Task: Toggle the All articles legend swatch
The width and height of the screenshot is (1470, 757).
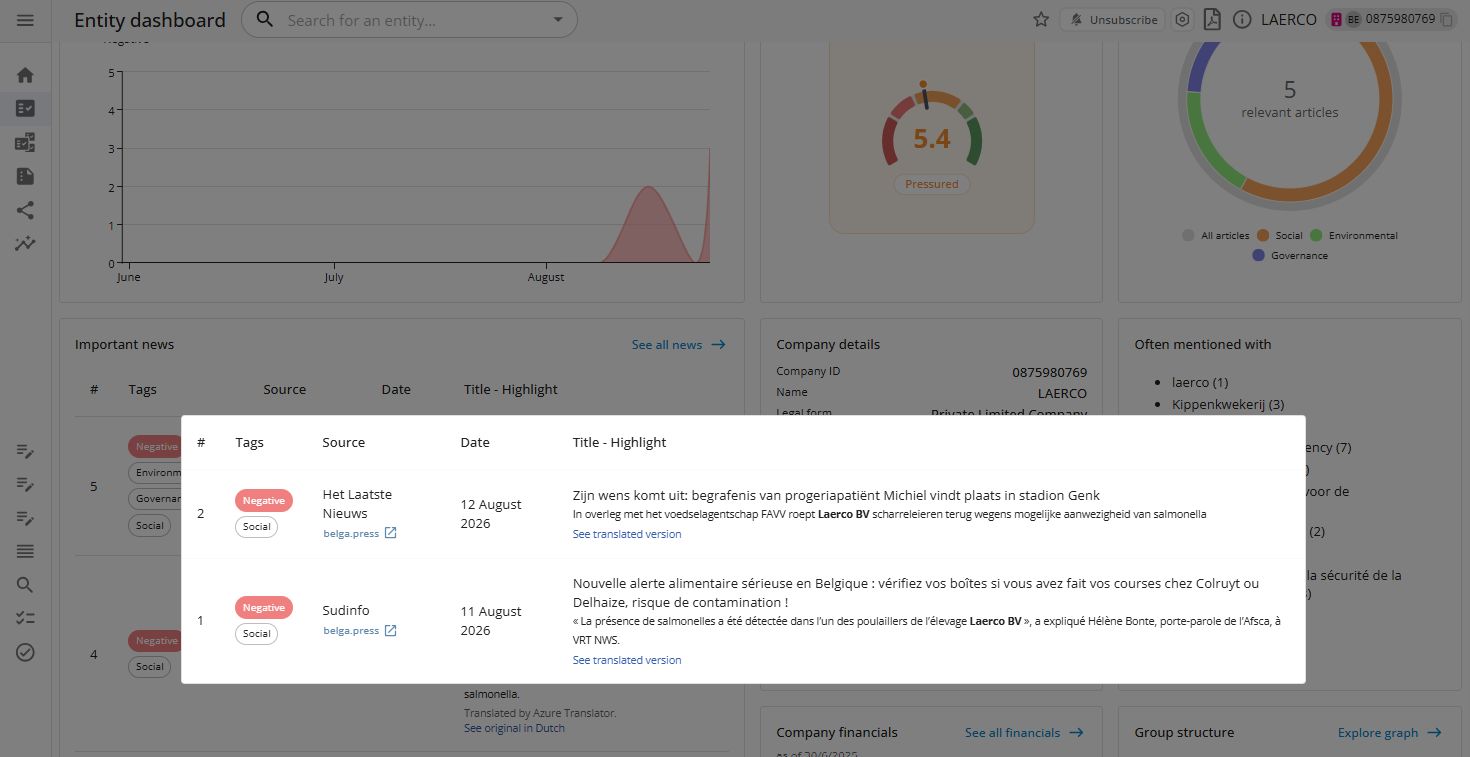Action: (1188, 236)
